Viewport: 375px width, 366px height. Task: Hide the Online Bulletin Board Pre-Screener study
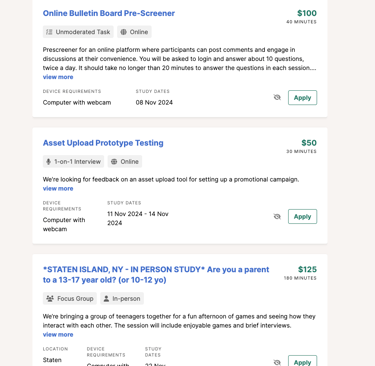pos(277,97)
